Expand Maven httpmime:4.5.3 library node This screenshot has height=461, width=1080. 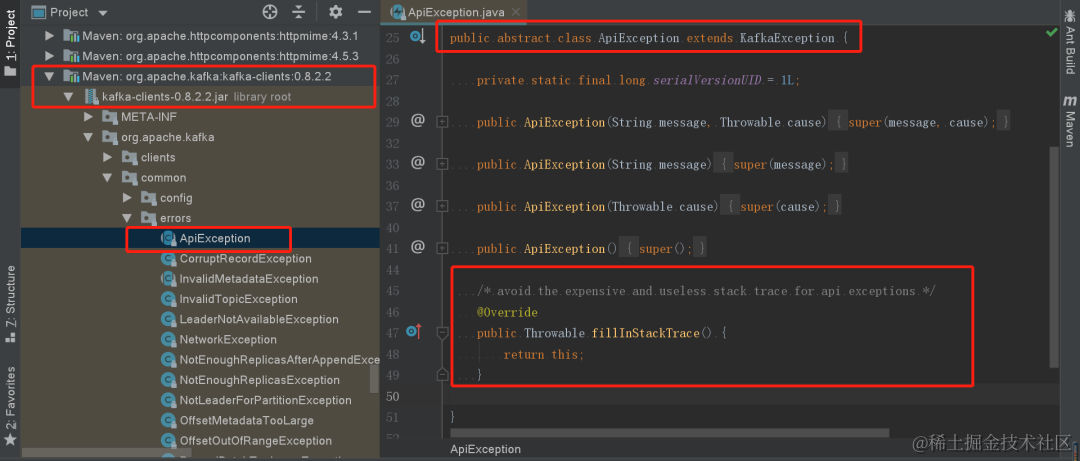48,55
